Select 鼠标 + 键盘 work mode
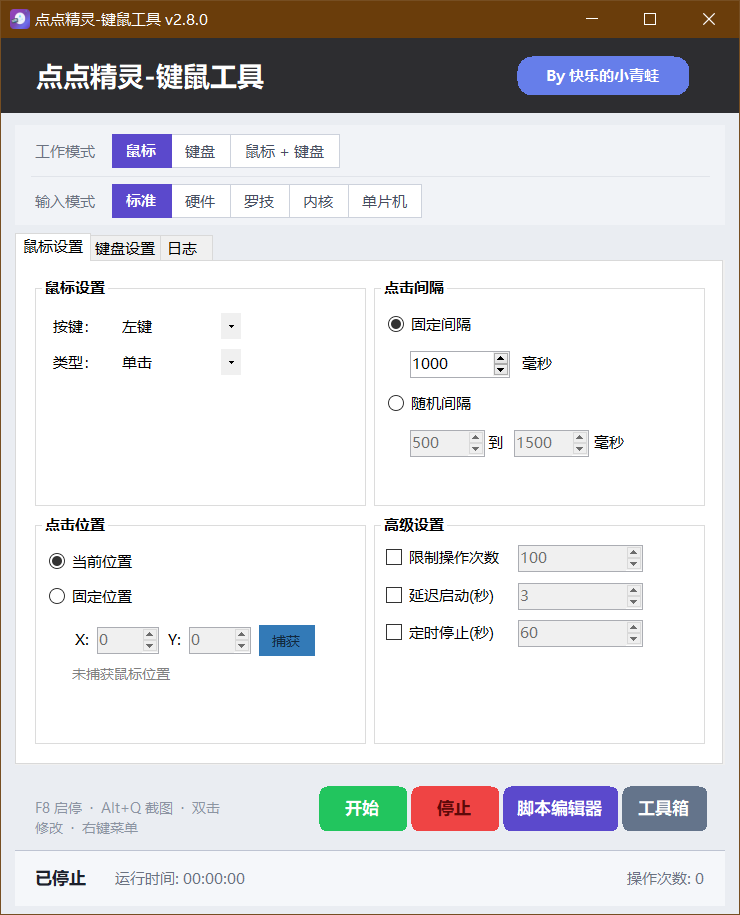Viewport: 740px width, 915px height. pyautogui.click(x=285, y=151)
